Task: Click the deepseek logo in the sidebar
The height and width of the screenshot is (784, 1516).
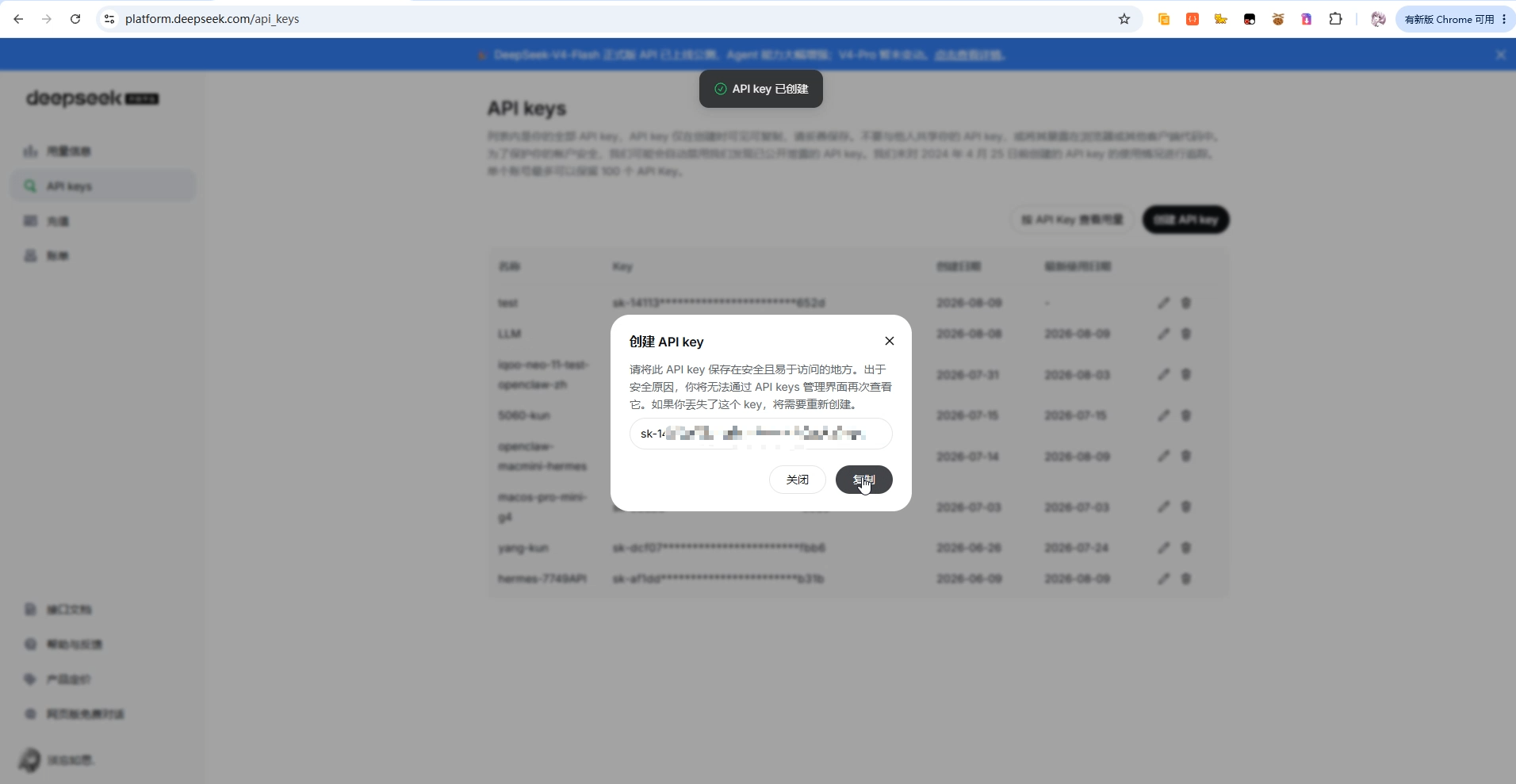Action: [92, 98]
